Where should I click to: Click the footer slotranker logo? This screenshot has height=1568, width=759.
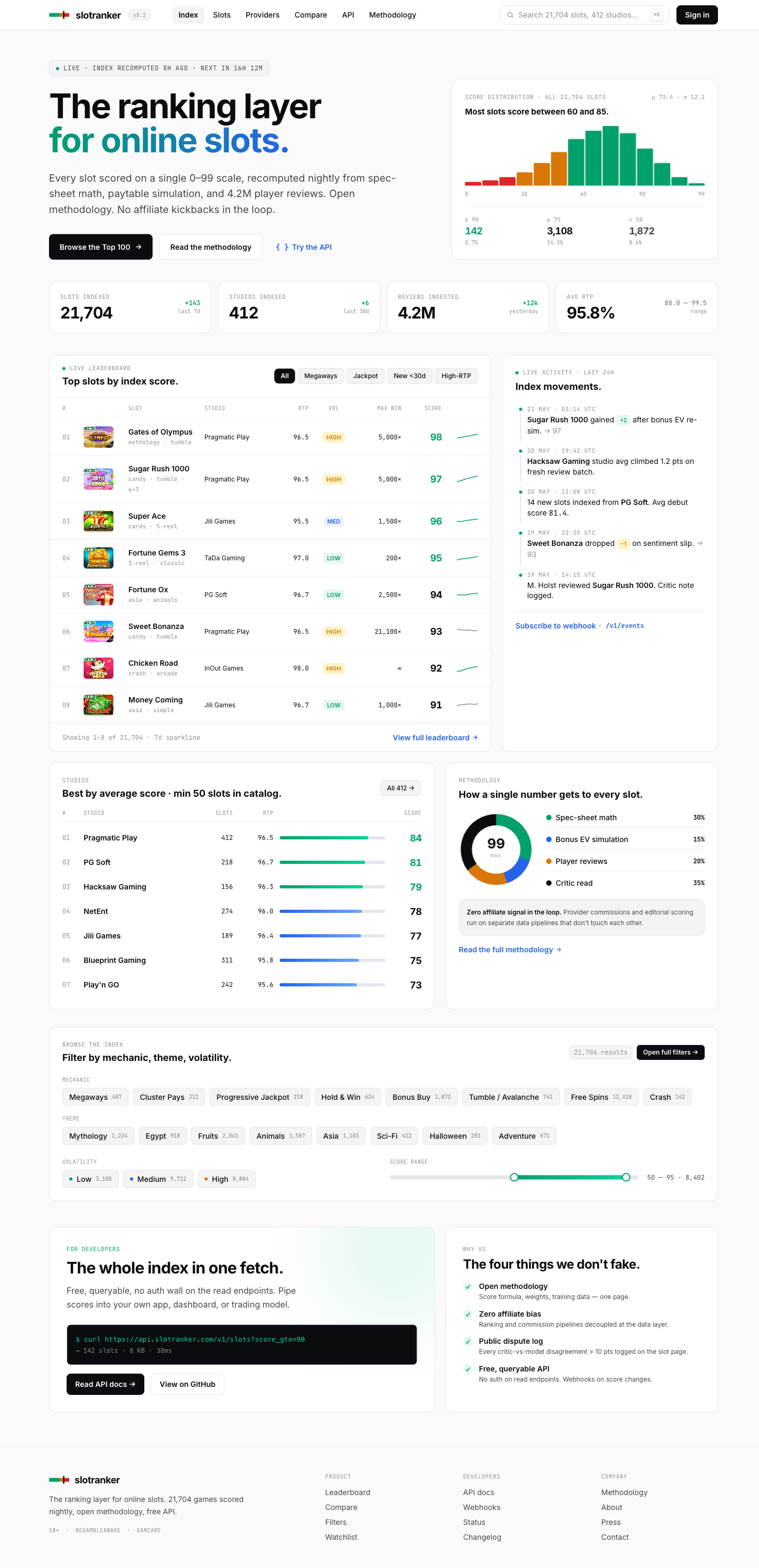tap(84, 1480)
